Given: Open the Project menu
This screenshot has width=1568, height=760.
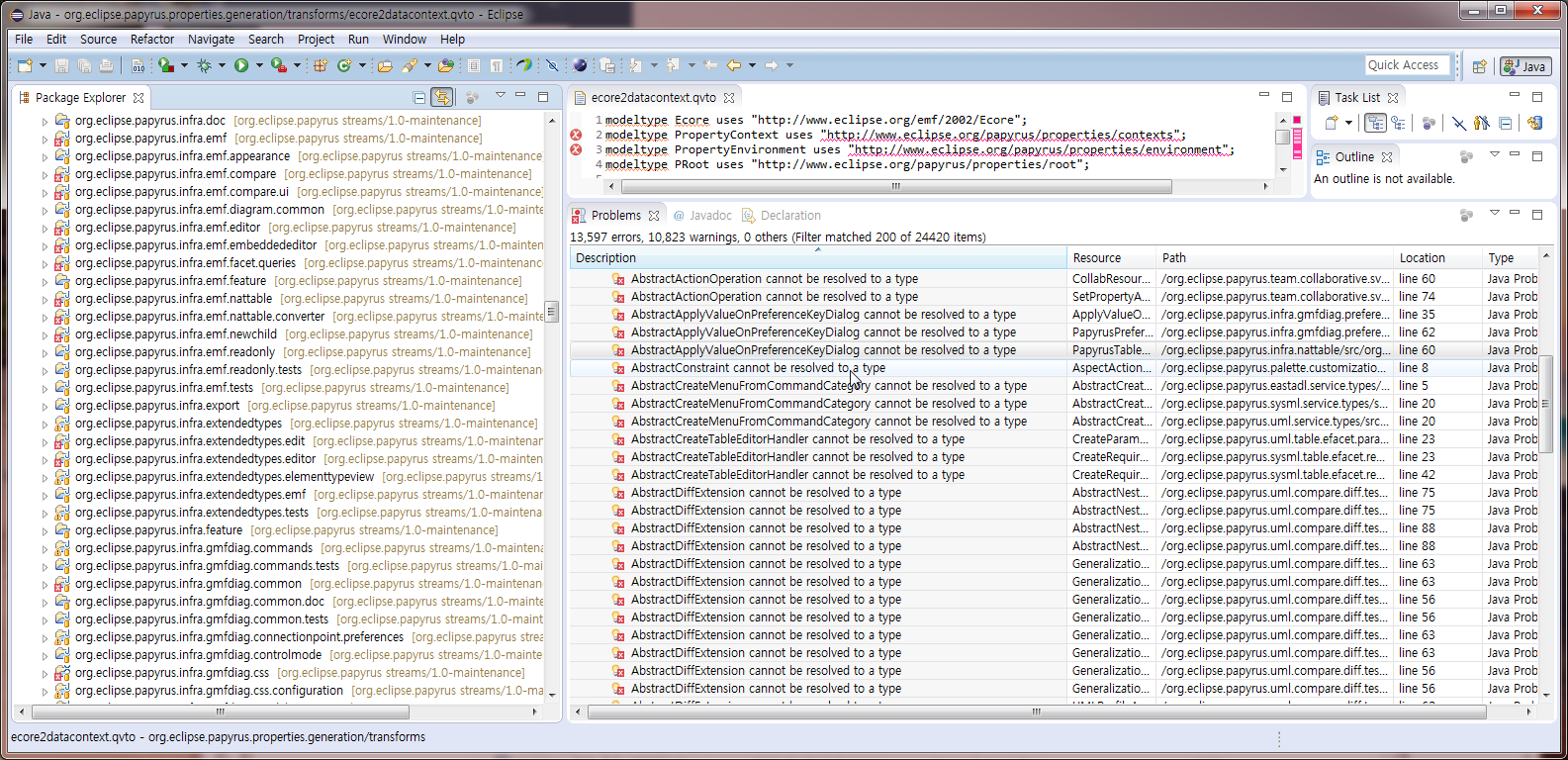Looking at the screenshot, I should pos(316,40).
